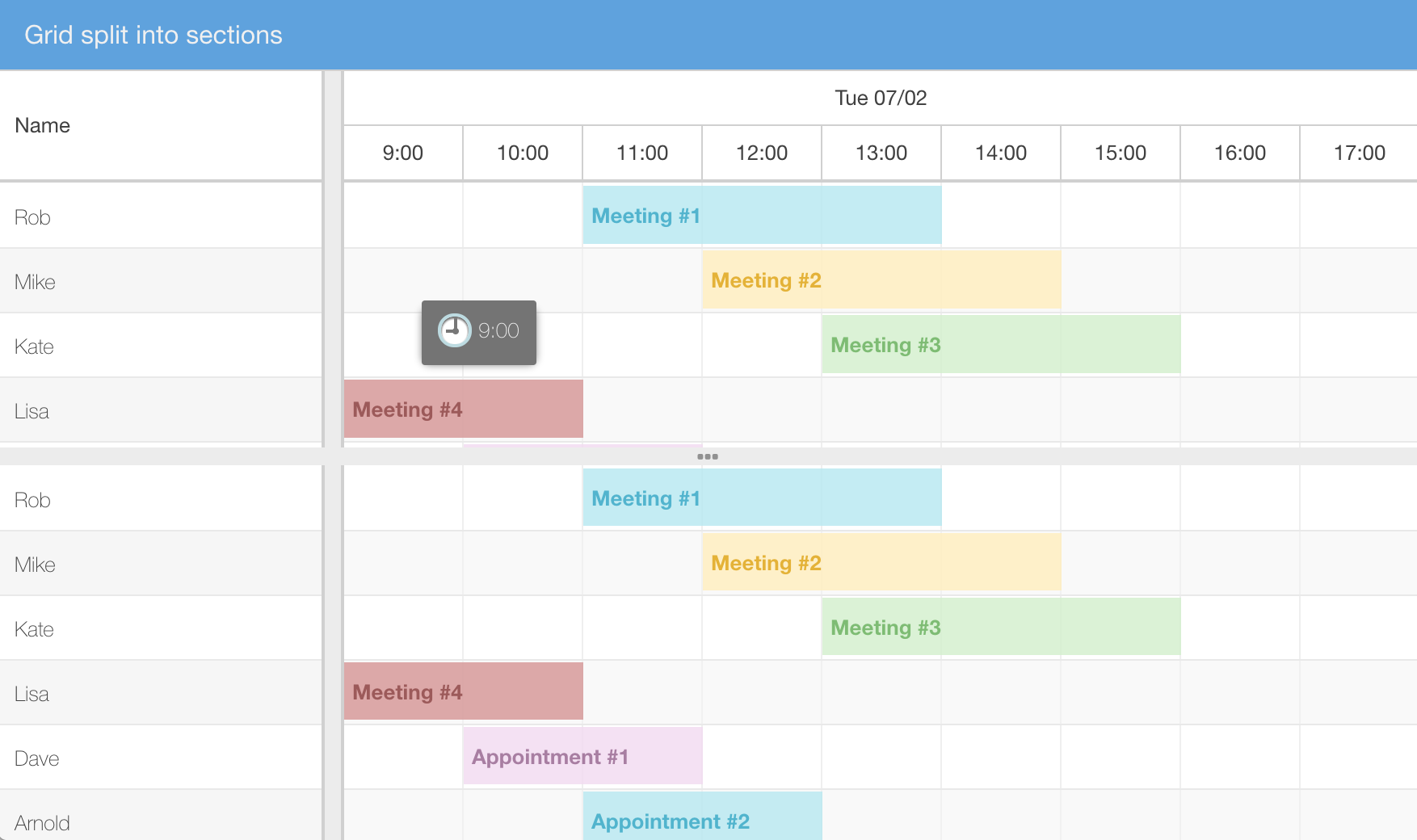Click the Grid split into sections title bar
1417x840 pixels.
pos(154,34)
